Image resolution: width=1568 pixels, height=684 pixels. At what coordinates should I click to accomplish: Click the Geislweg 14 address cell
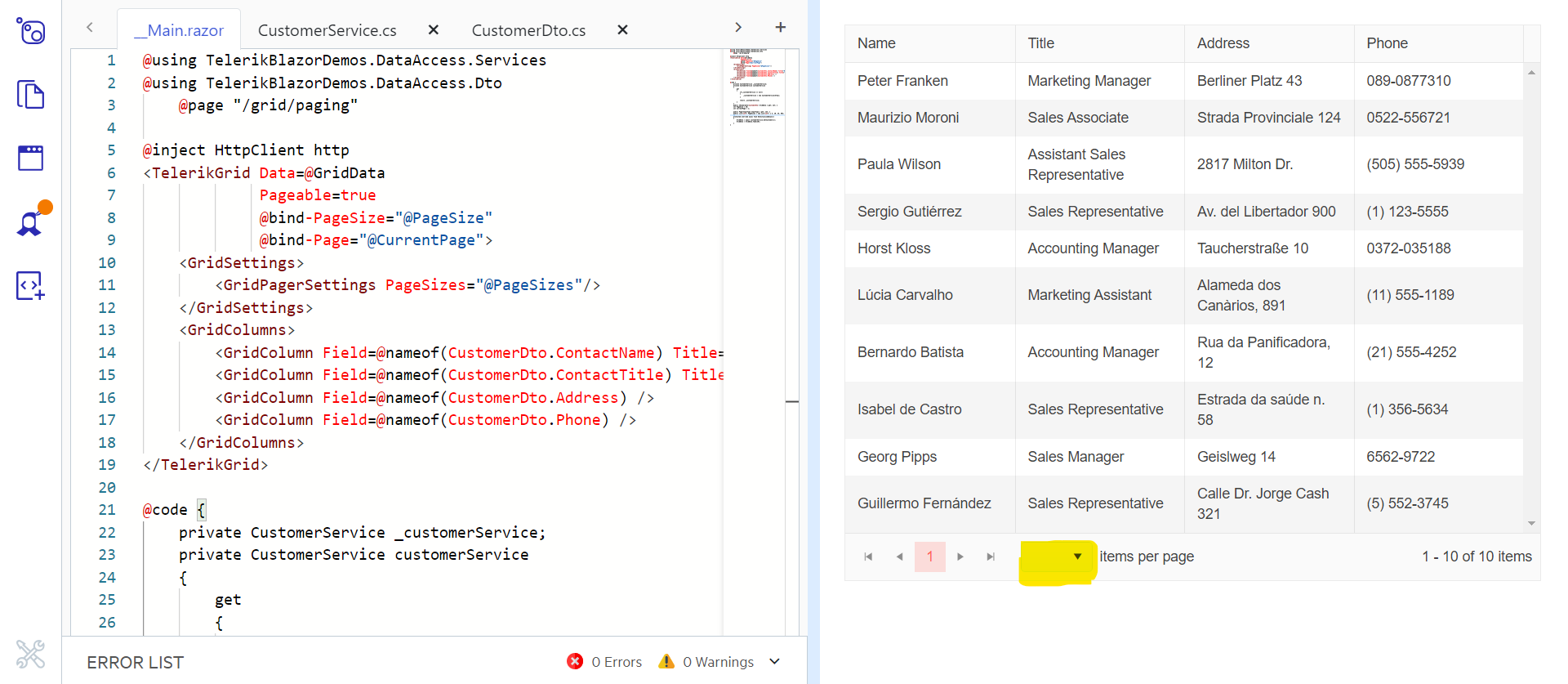(x=1269, y=457)
